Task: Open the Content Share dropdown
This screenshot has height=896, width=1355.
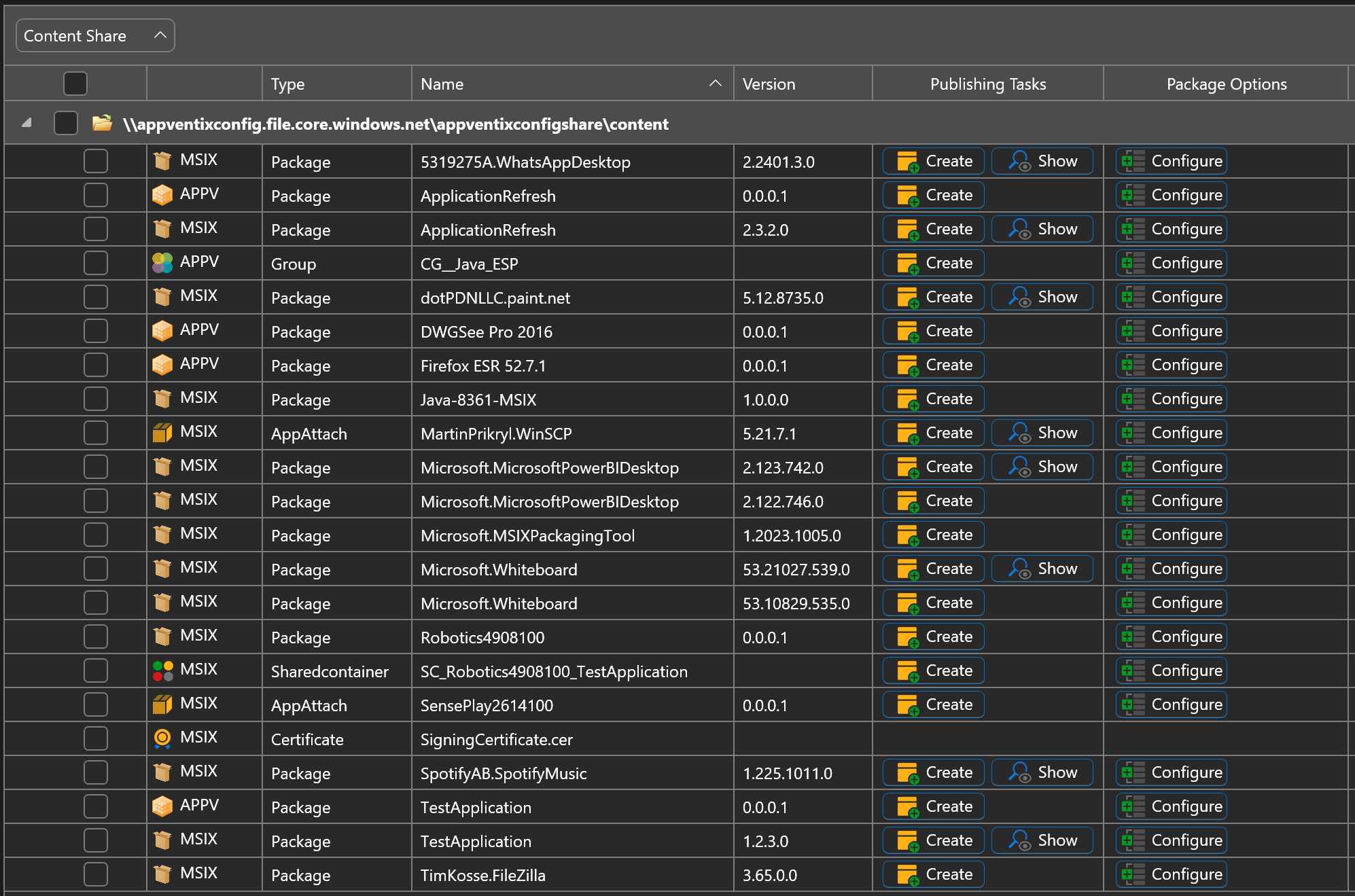Action: (95, 35)
